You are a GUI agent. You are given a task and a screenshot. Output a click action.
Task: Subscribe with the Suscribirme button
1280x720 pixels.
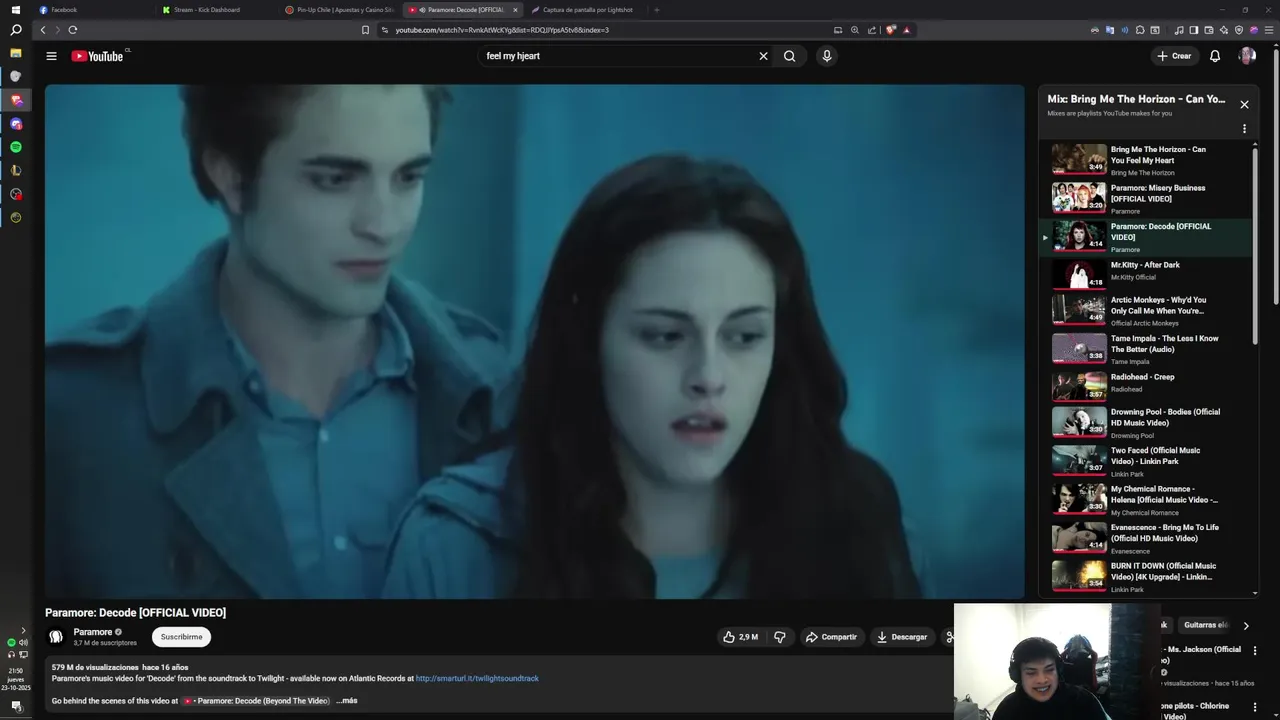coord(181,637)
